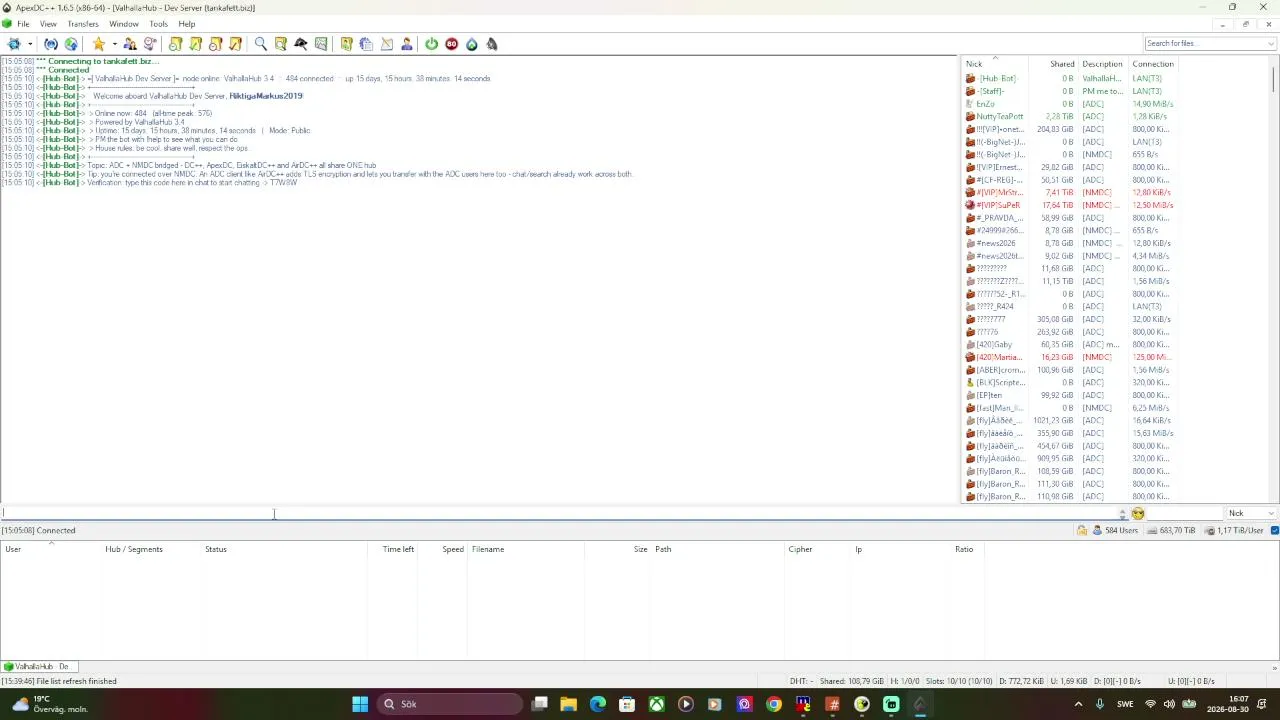This screenshot has width=1280, height=720.
Task: Open the Window menu
Action: 124,24
